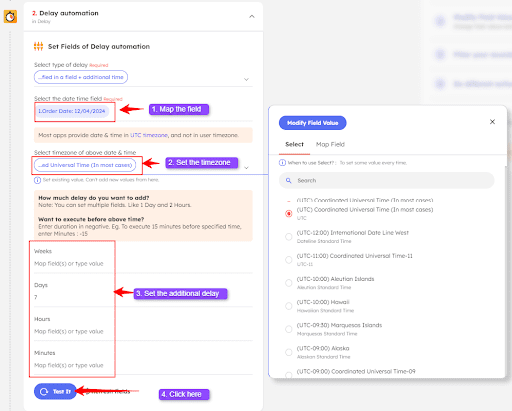Click the info icon beside Set existing value

tap(37, 180)
